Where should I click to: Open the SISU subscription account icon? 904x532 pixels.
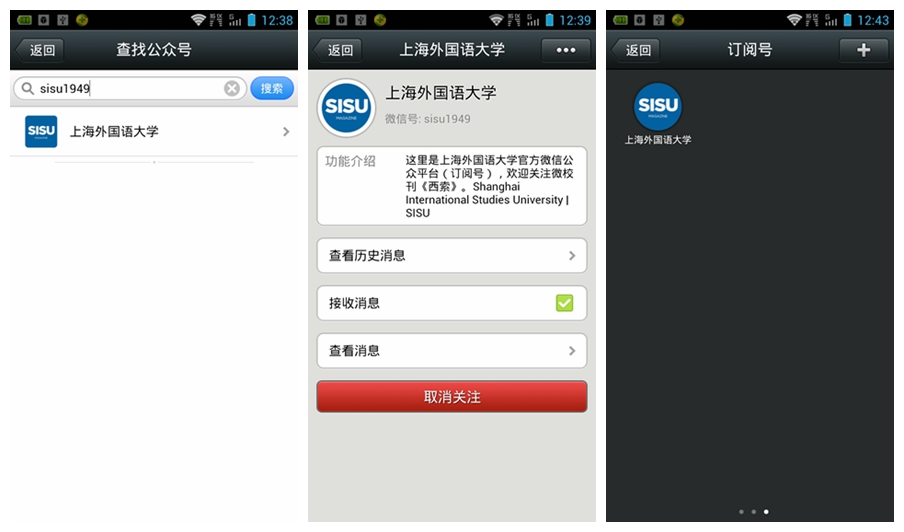click(x=658, y=107)
